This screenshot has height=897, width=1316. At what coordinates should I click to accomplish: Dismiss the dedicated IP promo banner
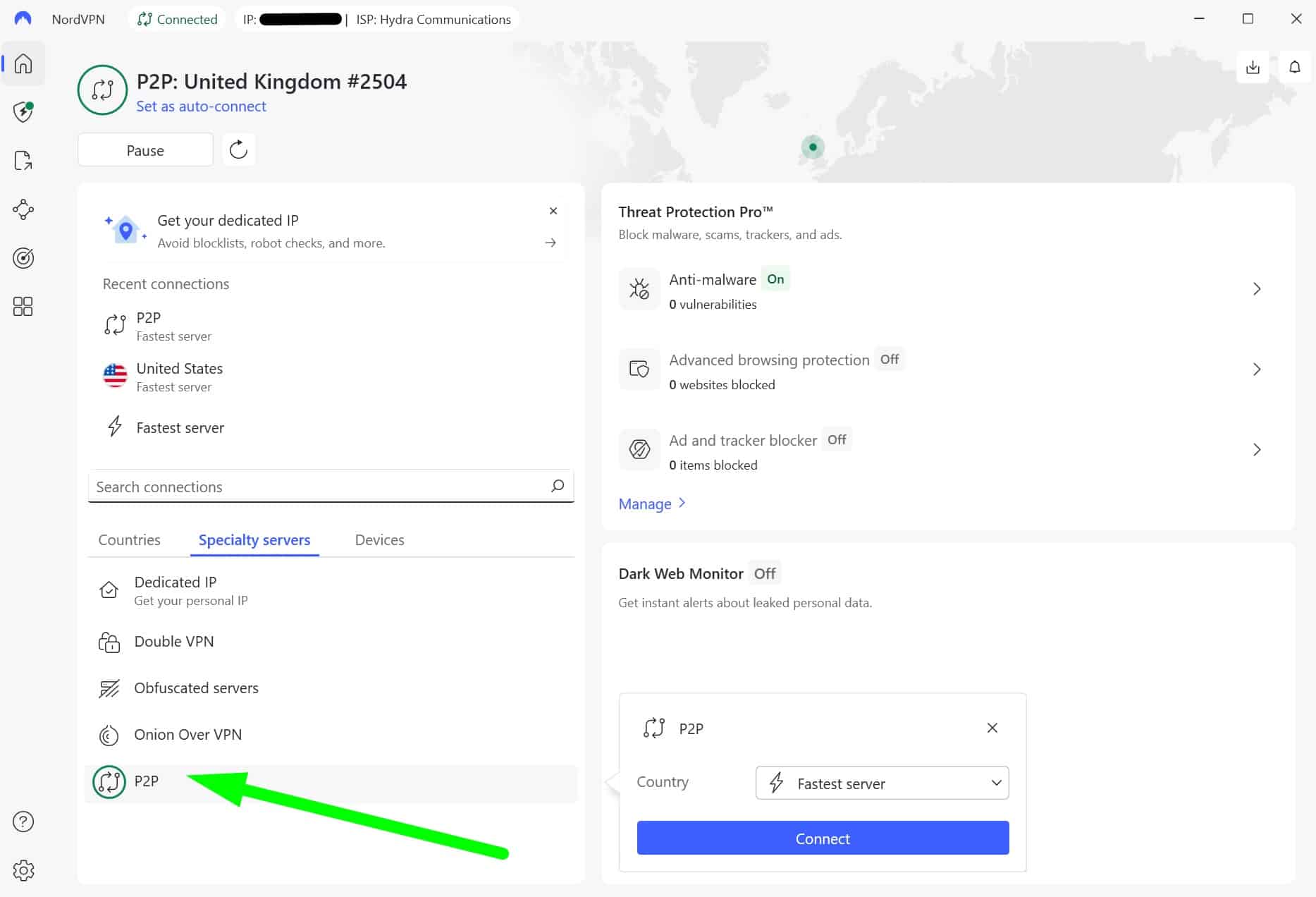pyautogui.click(x=553, y=211)
